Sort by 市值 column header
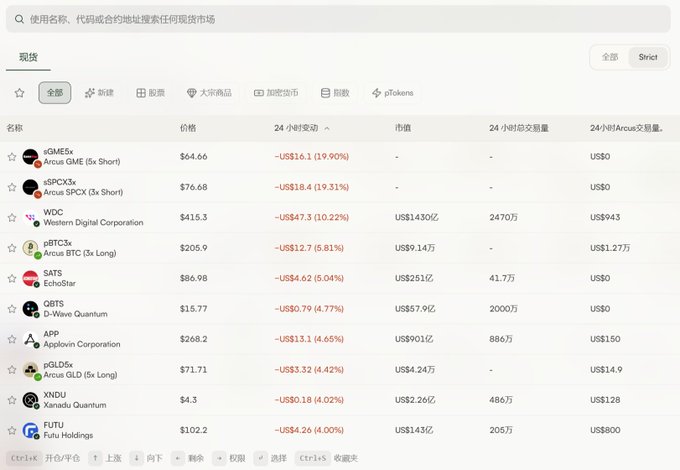680x470 pixels. tap(403, 128)
